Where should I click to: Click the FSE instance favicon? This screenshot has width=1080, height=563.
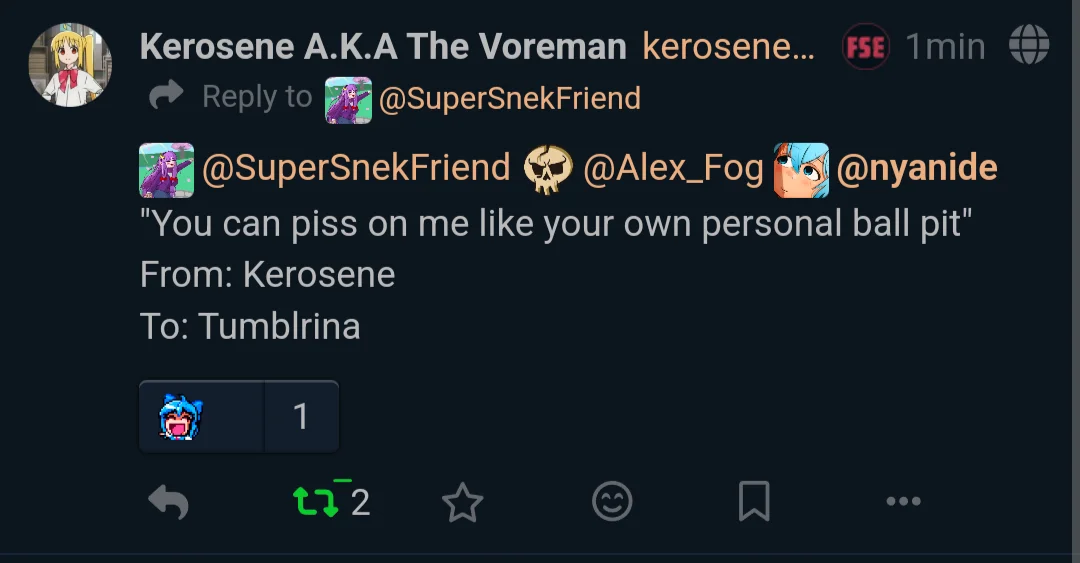click(866, 46)
